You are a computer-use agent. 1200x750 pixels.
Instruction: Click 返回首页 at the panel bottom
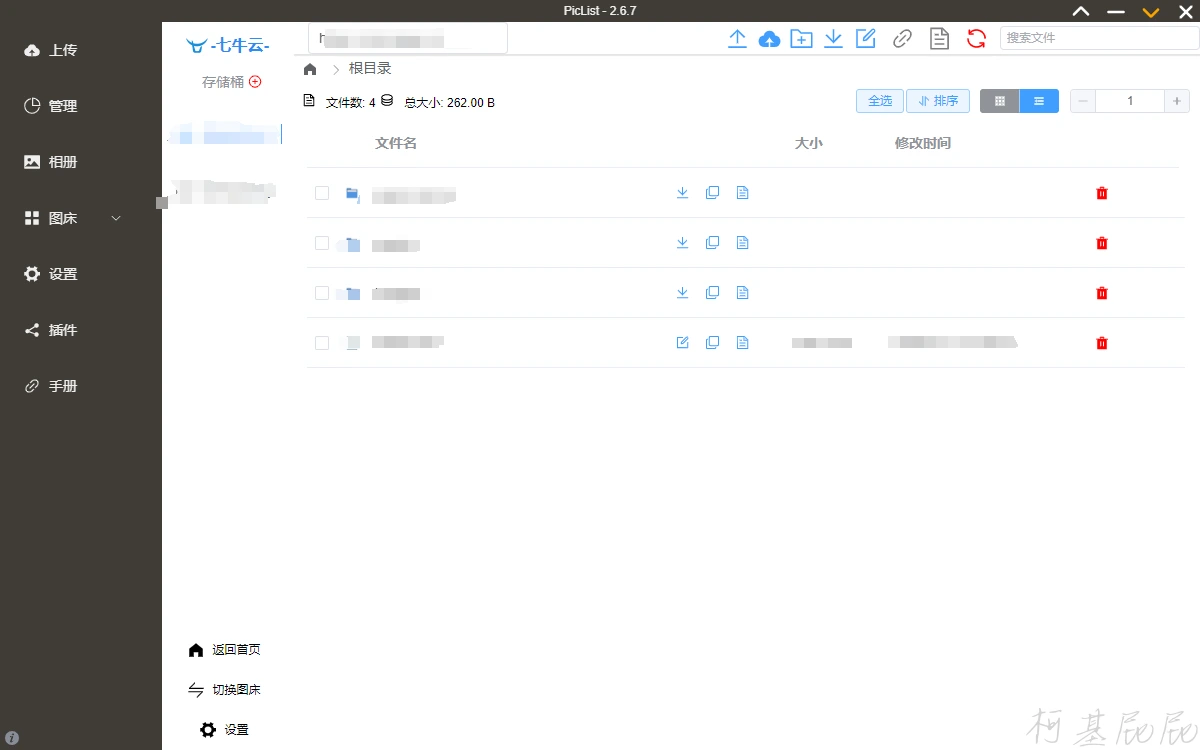pyautogui.click(x=224, y=650)
